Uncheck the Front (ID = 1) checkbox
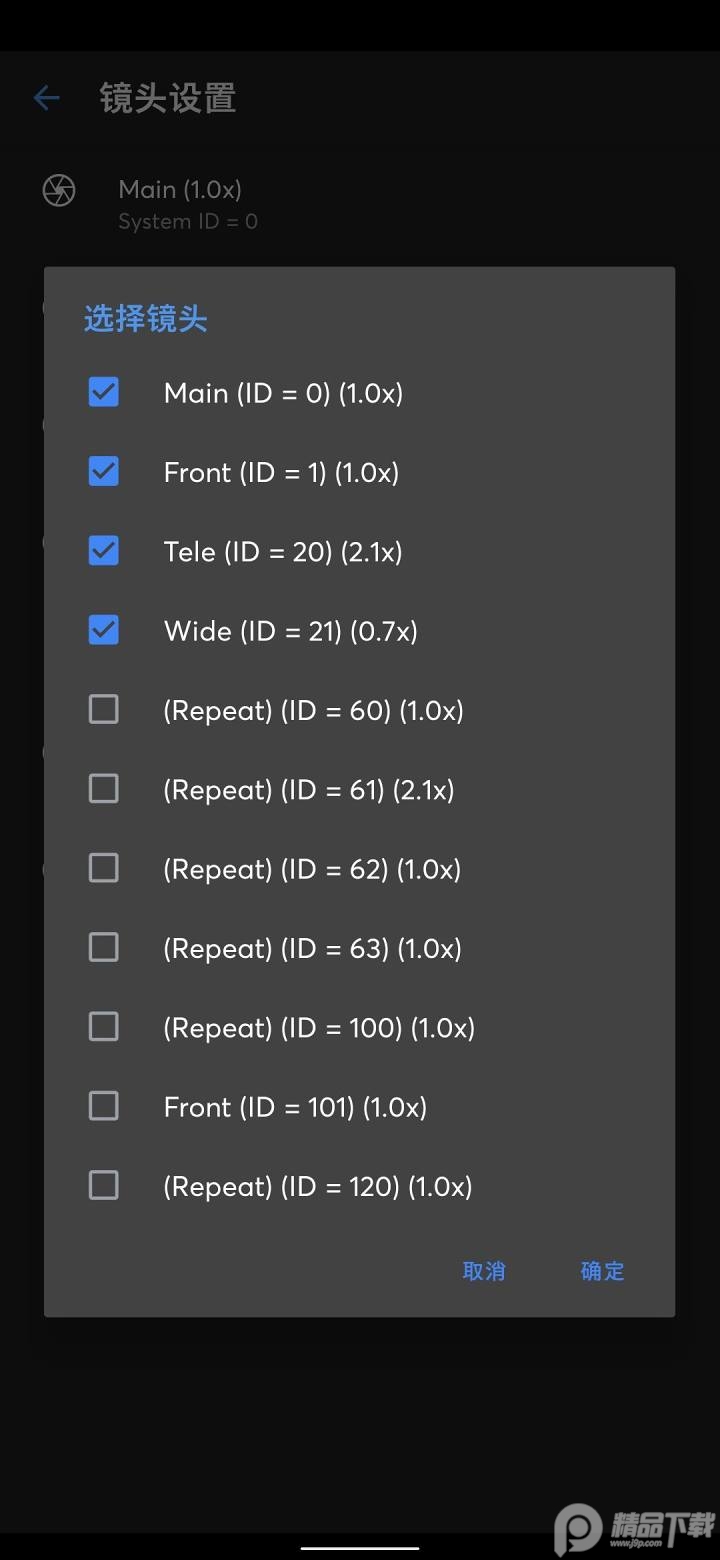The height and width of the screenshot is (1560, 720). [104, 471]
